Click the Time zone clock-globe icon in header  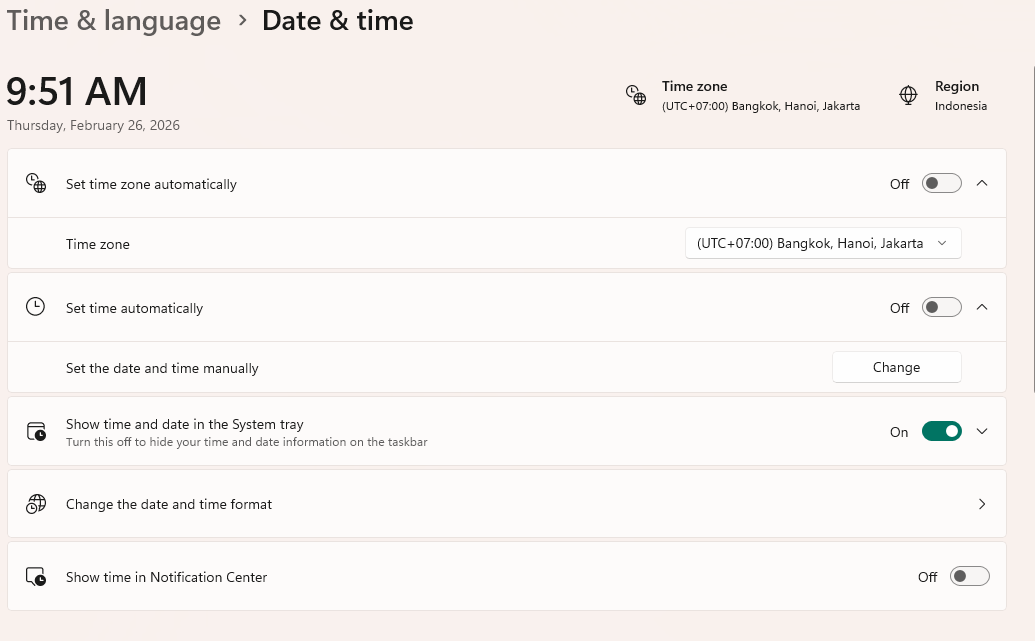pos(636,95)
